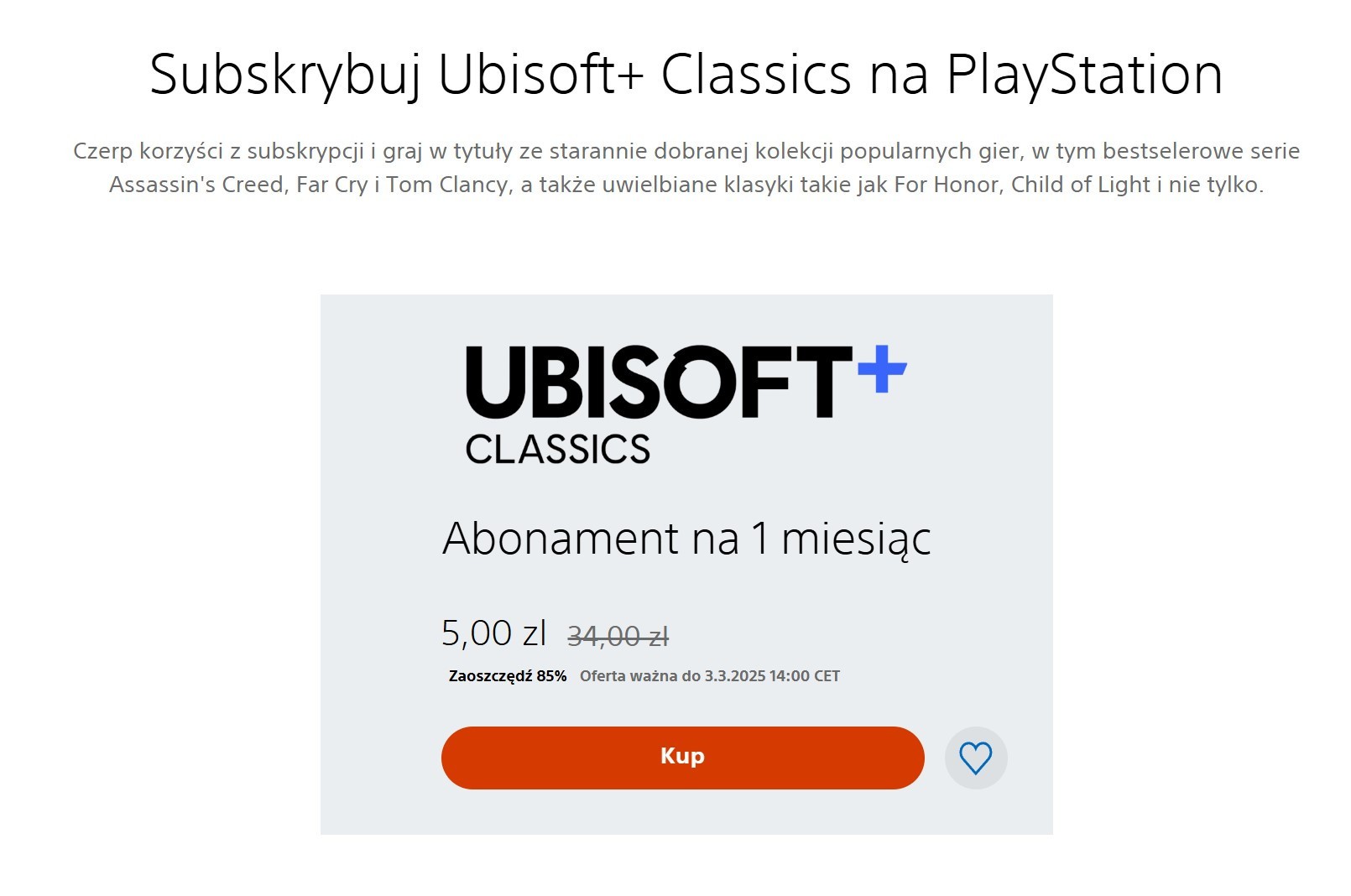Click 'Far Cry' in the description text

(x=332, y=185)
